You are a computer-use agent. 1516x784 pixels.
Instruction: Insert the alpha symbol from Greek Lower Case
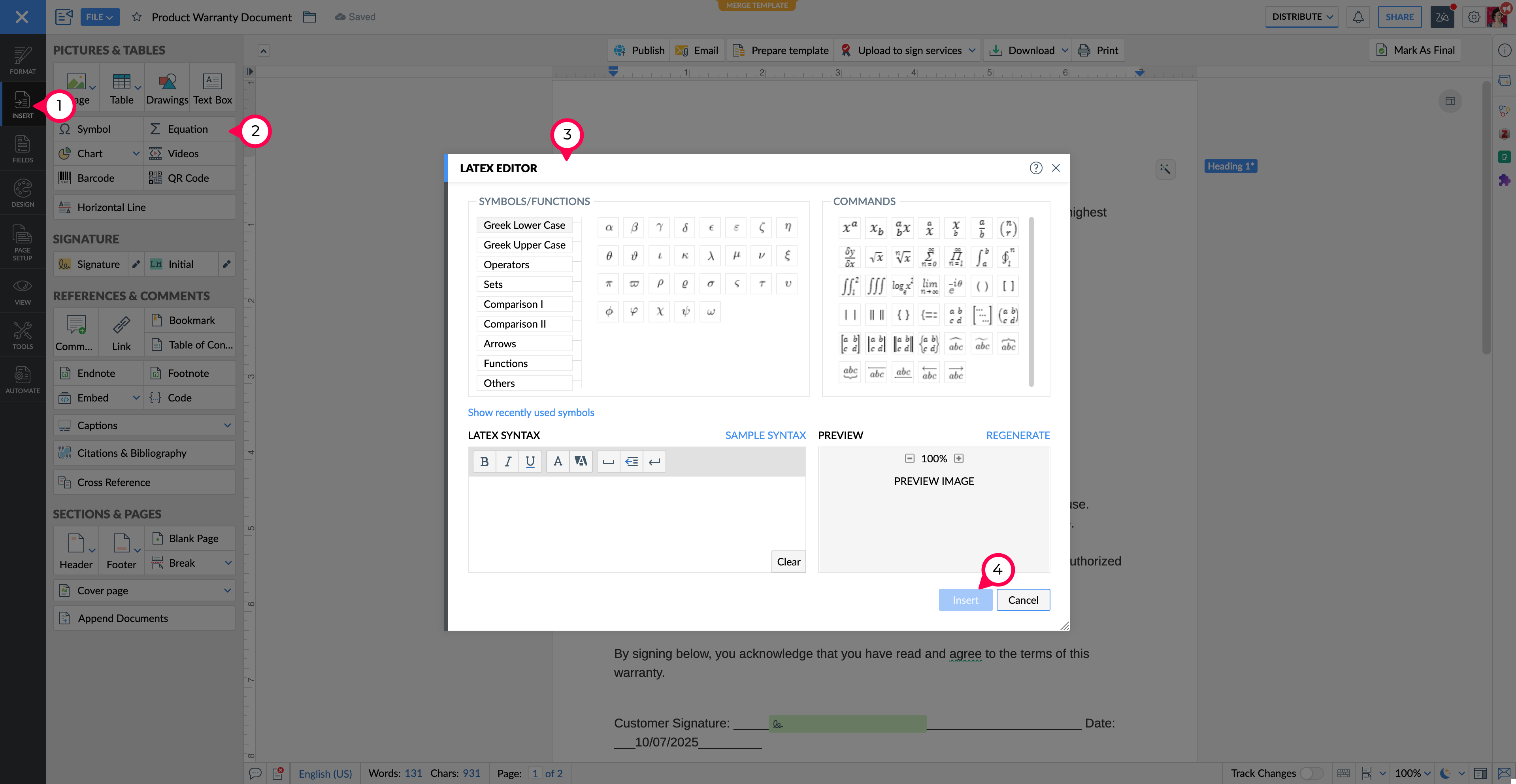[x=609, y=228]
